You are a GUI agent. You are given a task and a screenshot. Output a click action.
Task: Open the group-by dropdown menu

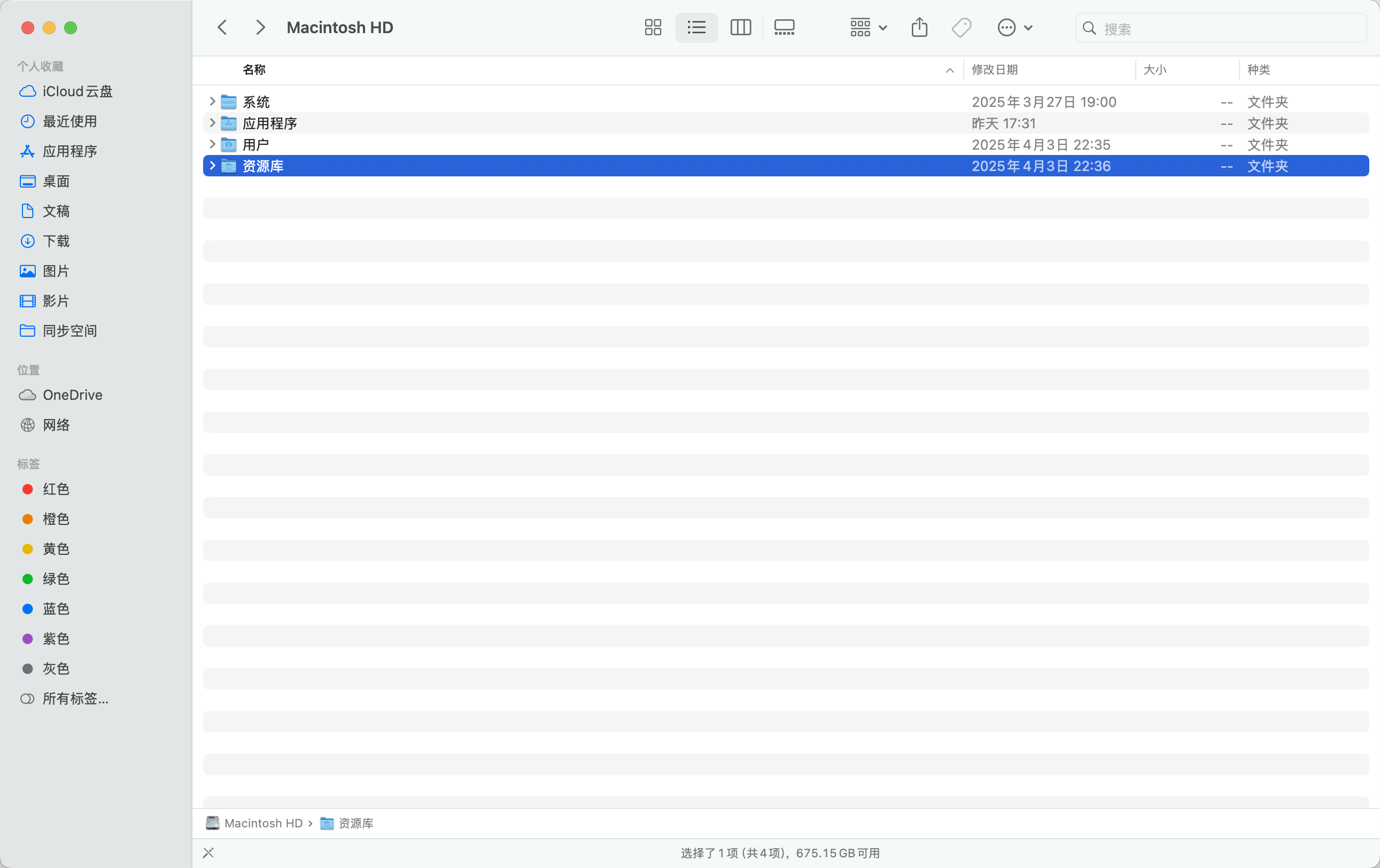point(868,27)
